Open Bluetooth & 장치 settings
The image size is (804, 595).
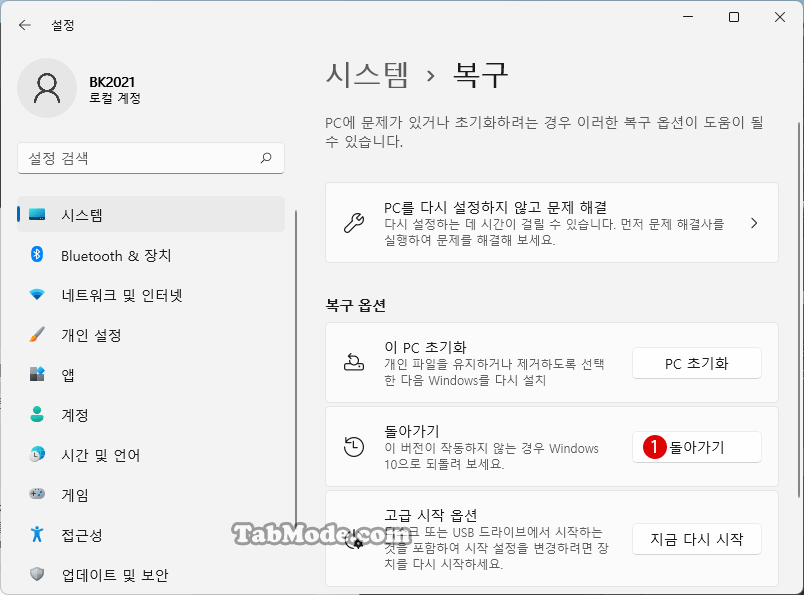tap(151, 255)
